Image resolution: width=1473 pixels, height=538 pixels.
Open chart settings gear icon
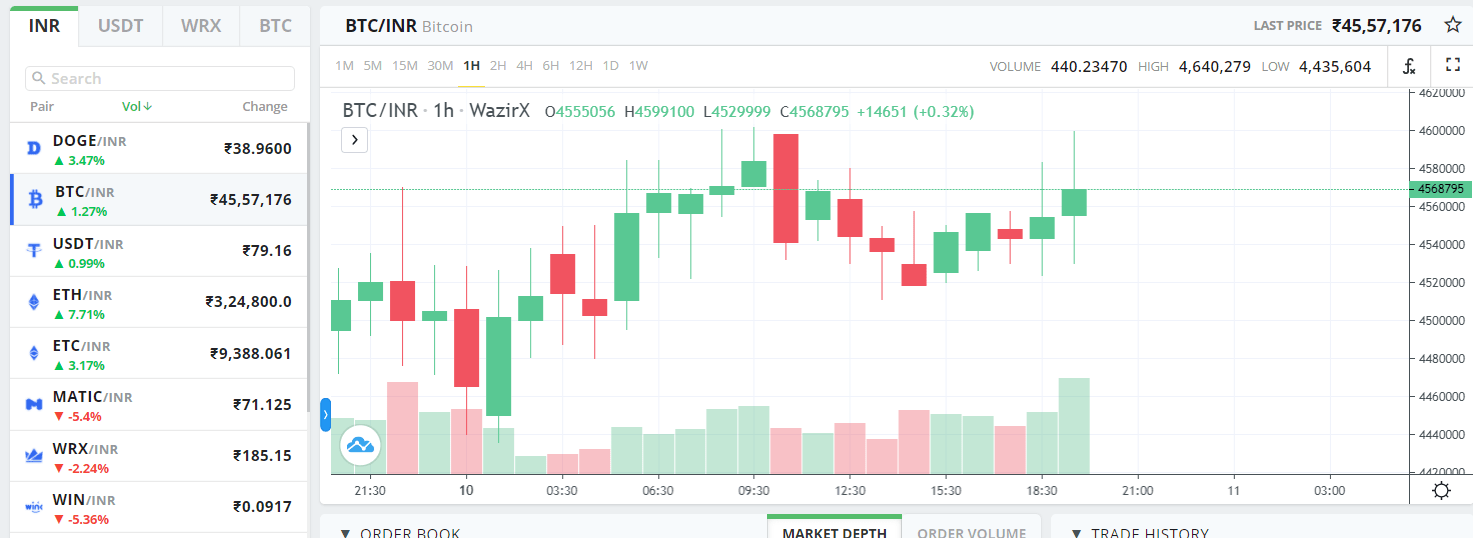[1441, 490]
